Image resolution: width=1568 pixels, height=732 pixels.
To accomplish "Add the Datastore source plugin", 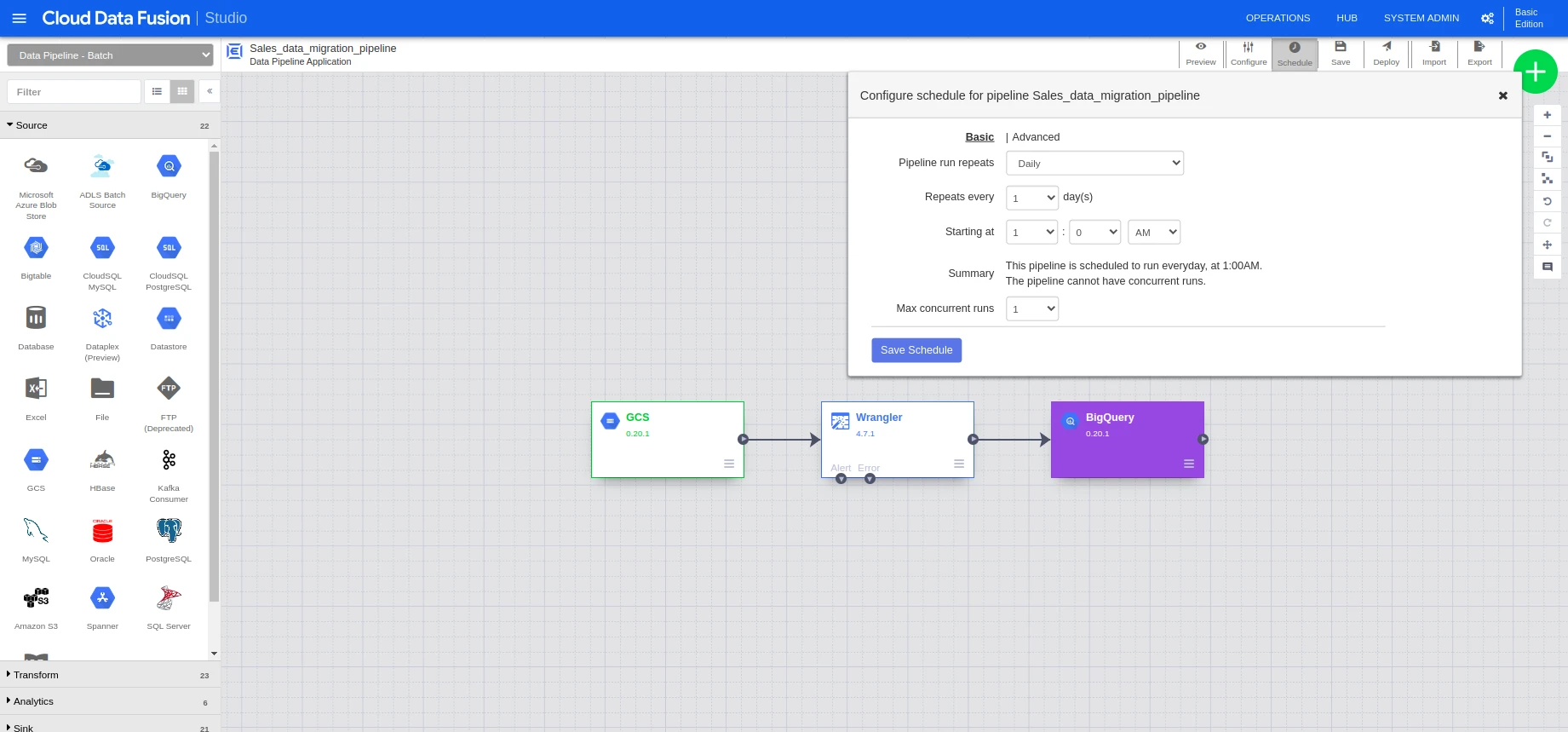I will [169, 329].
